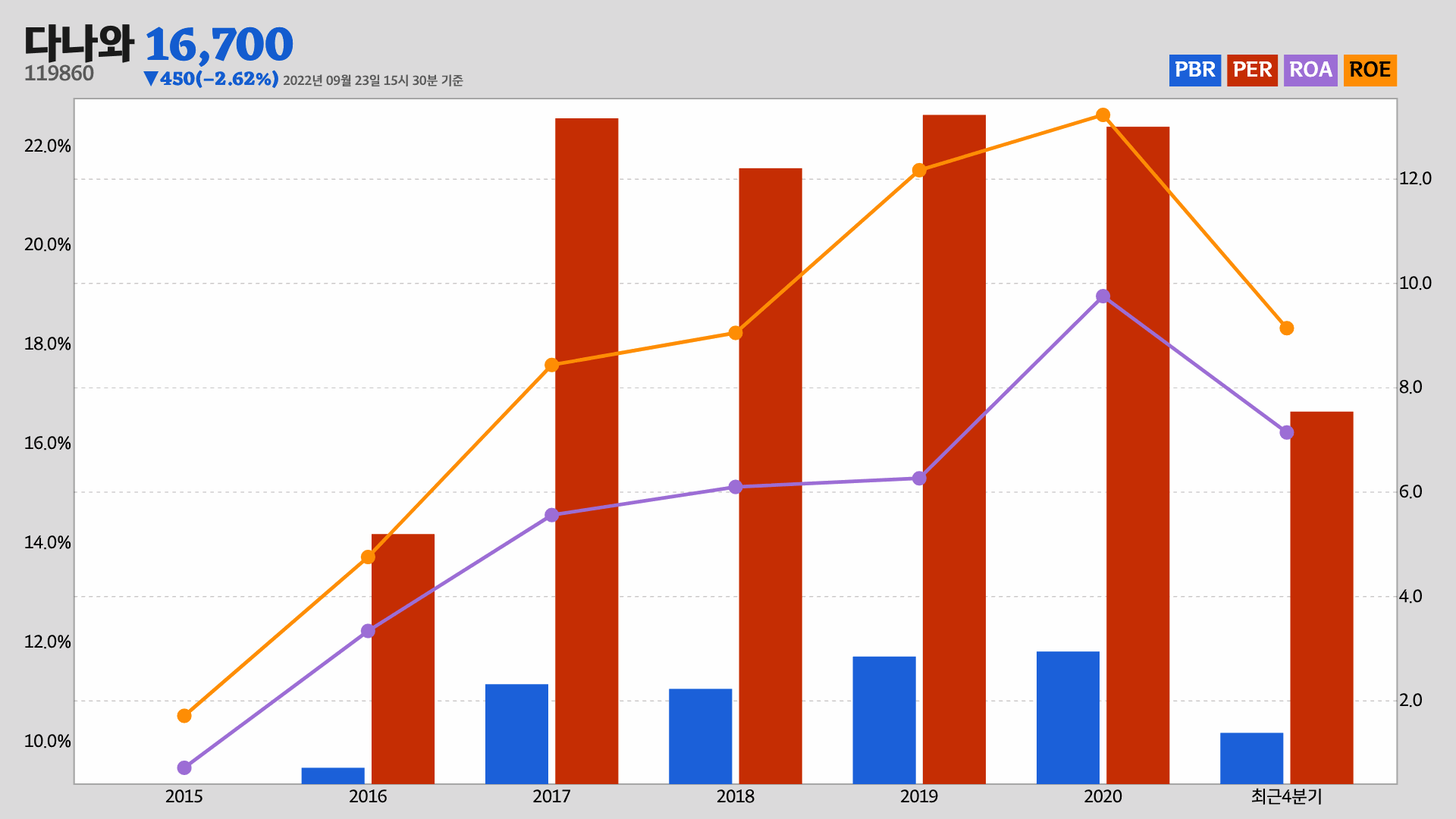This screenshot has height=819, width=1456.
Task: Select the 2015 x-axis label
Action: (x=184, y=796)
